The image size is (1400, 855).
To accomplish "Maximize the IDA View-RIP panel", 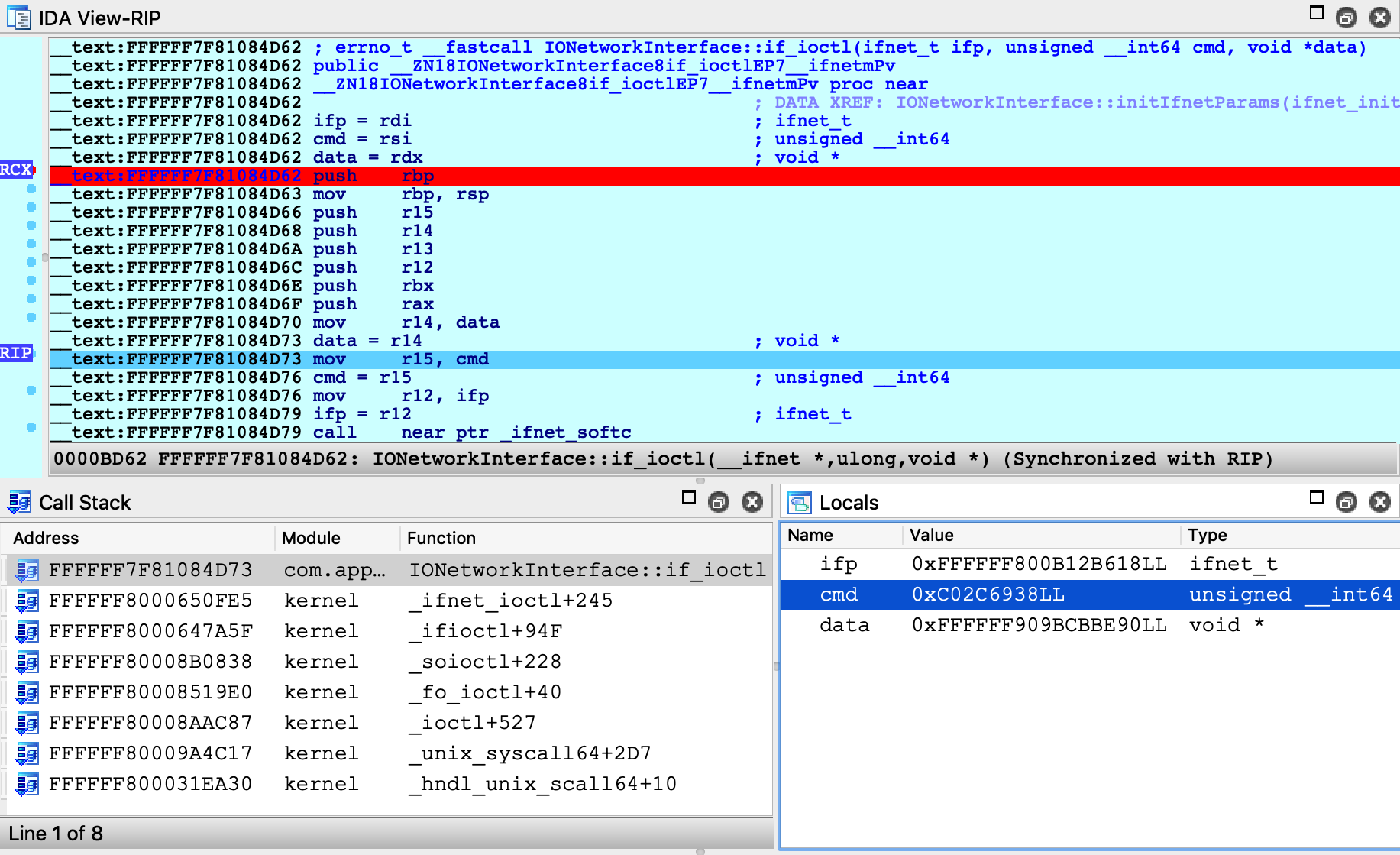I will 1316,13.
